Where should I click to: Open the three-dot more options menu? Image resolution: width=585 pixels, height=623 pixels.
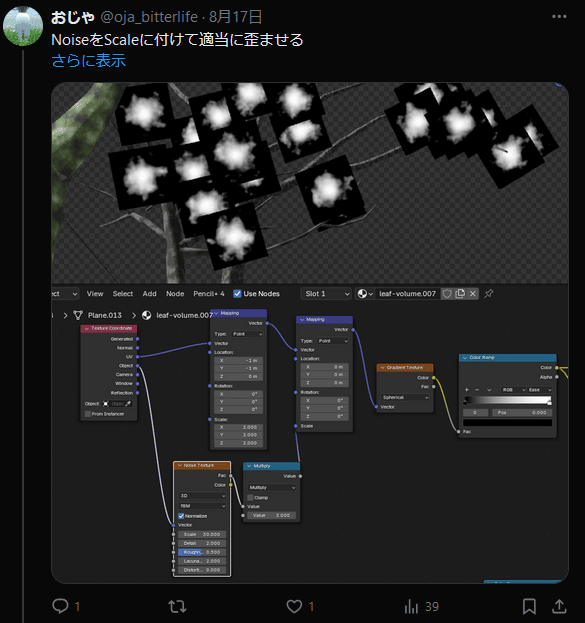click(x=559, y=16)
